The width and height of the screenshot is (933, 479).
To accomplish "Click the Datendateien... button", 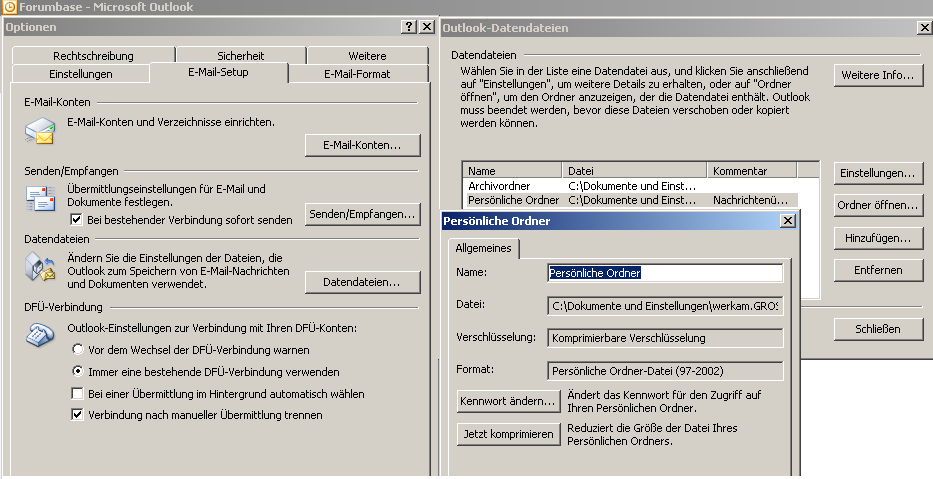I will [362, 282].
